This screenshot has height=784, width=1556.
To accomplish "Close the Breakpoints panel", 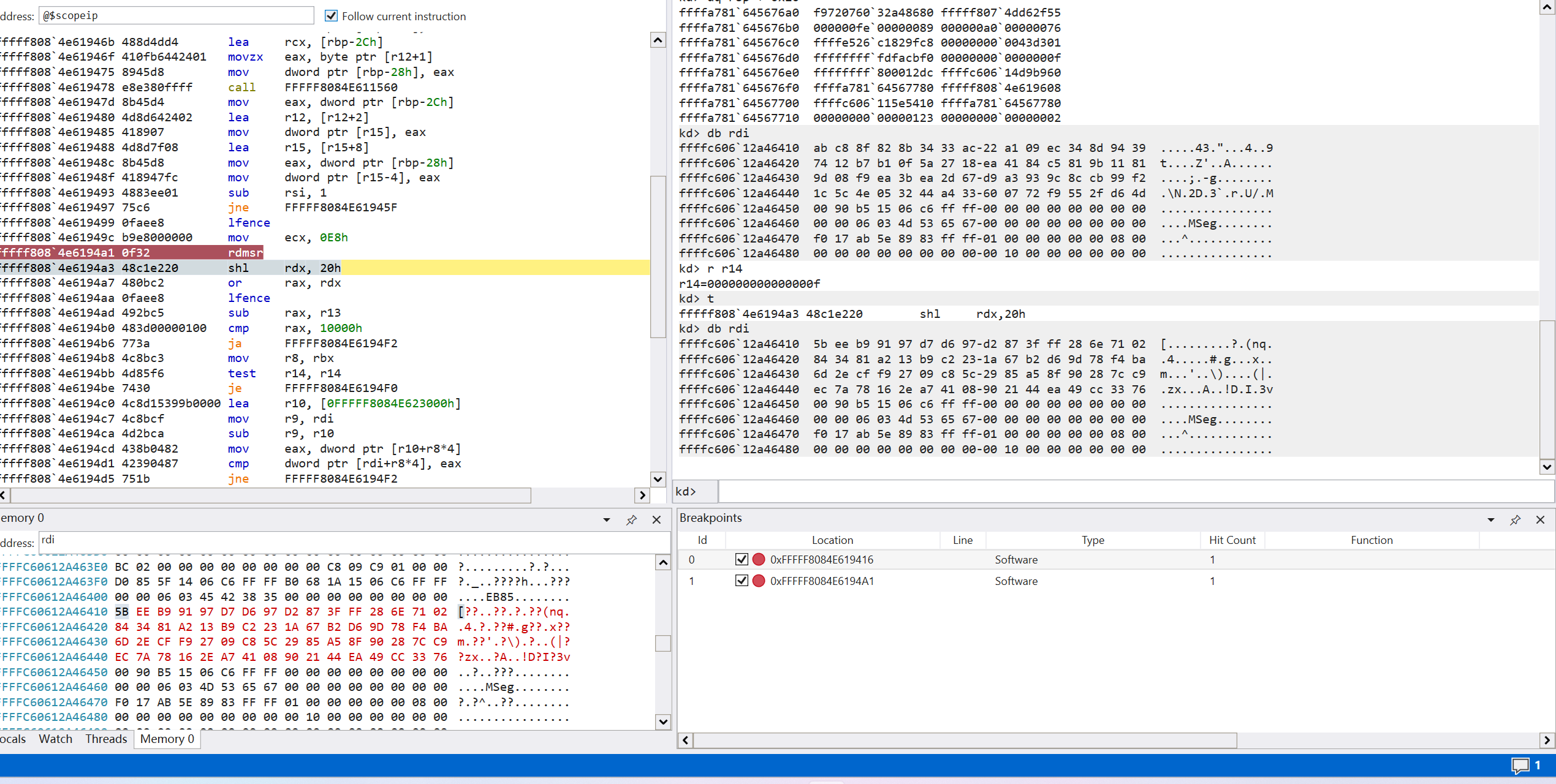I will click(x=1540, y=520).
